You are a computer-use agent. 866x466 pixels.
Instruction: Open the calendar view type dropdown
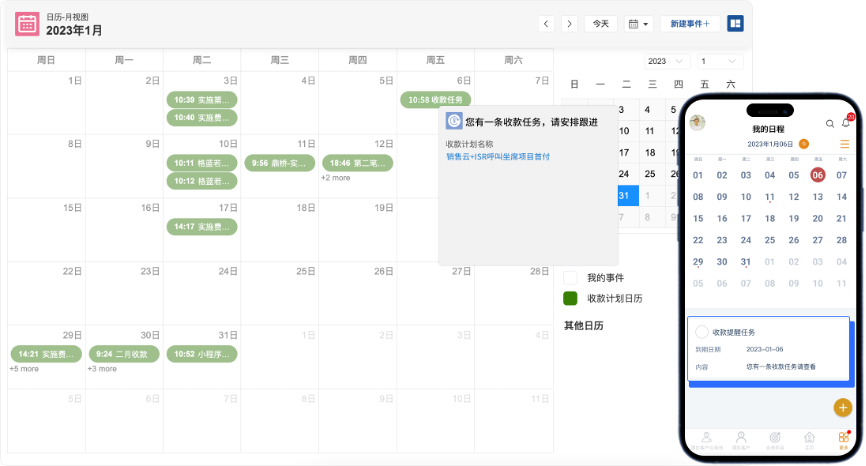[x=638, y=23]
